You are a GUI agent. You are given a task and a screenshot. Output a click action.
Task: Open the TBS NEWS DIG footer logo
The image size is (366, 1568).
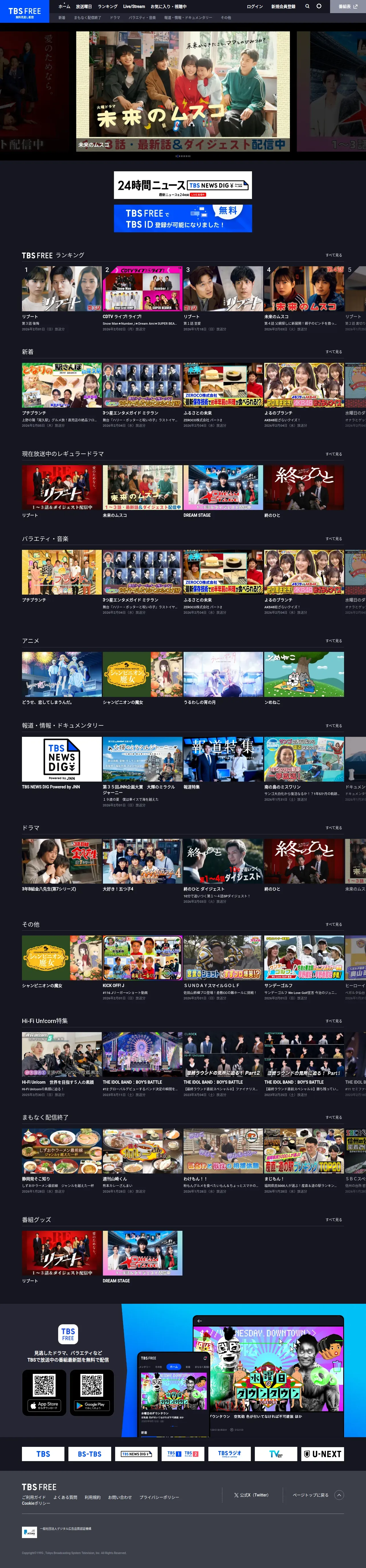click(x=137, y=1454)
